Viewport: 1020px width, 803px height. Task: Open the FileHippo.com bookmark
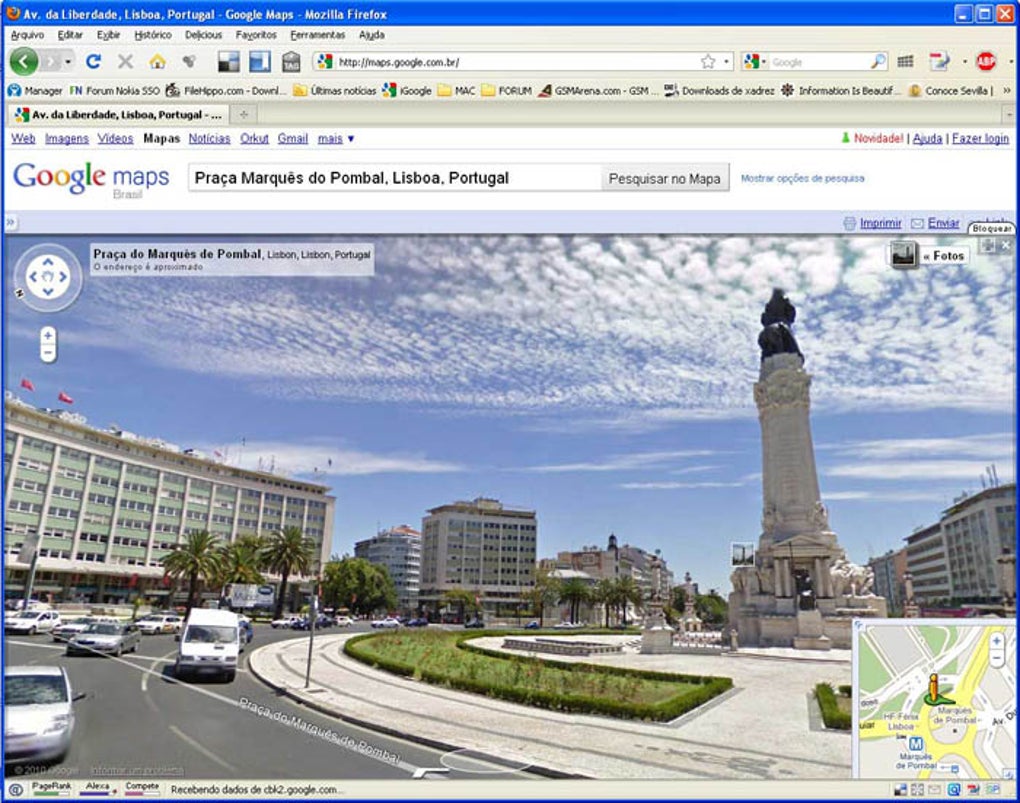click(x=226, y=90)
